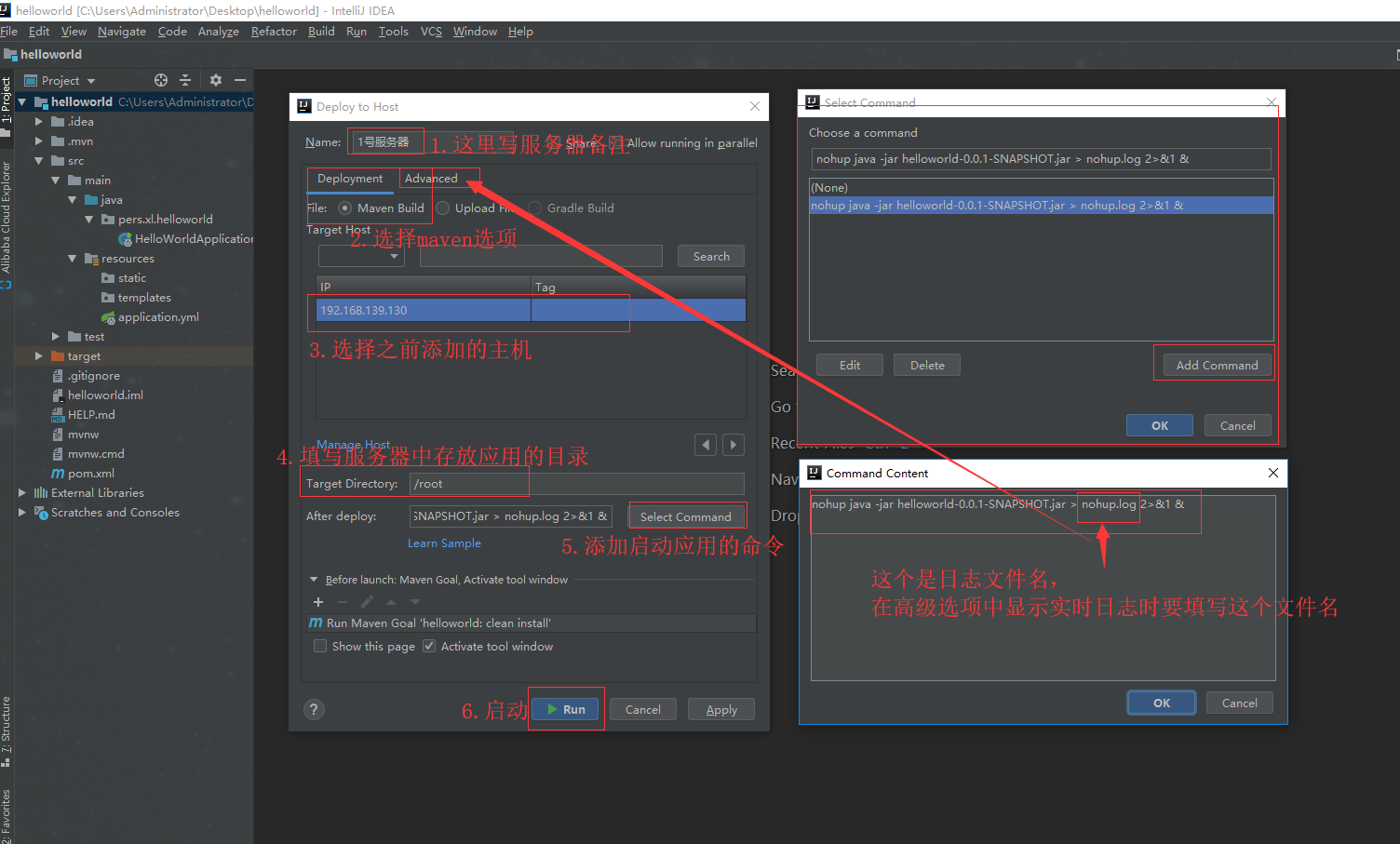Open the VCS menu
1400x844 pixels.
pyautogui.click(x=431, y=32)
